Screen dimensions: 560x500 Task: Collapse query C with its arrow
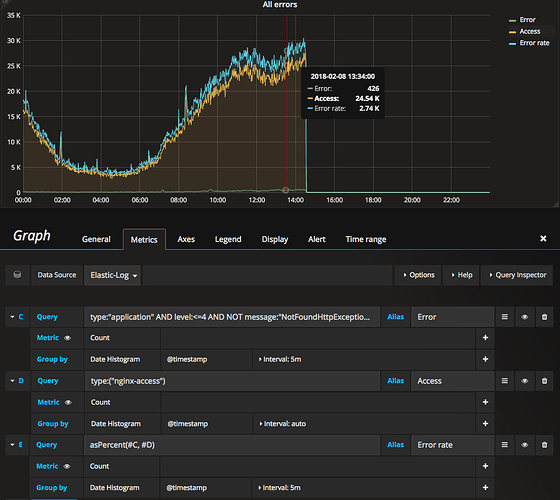[12, 317]
